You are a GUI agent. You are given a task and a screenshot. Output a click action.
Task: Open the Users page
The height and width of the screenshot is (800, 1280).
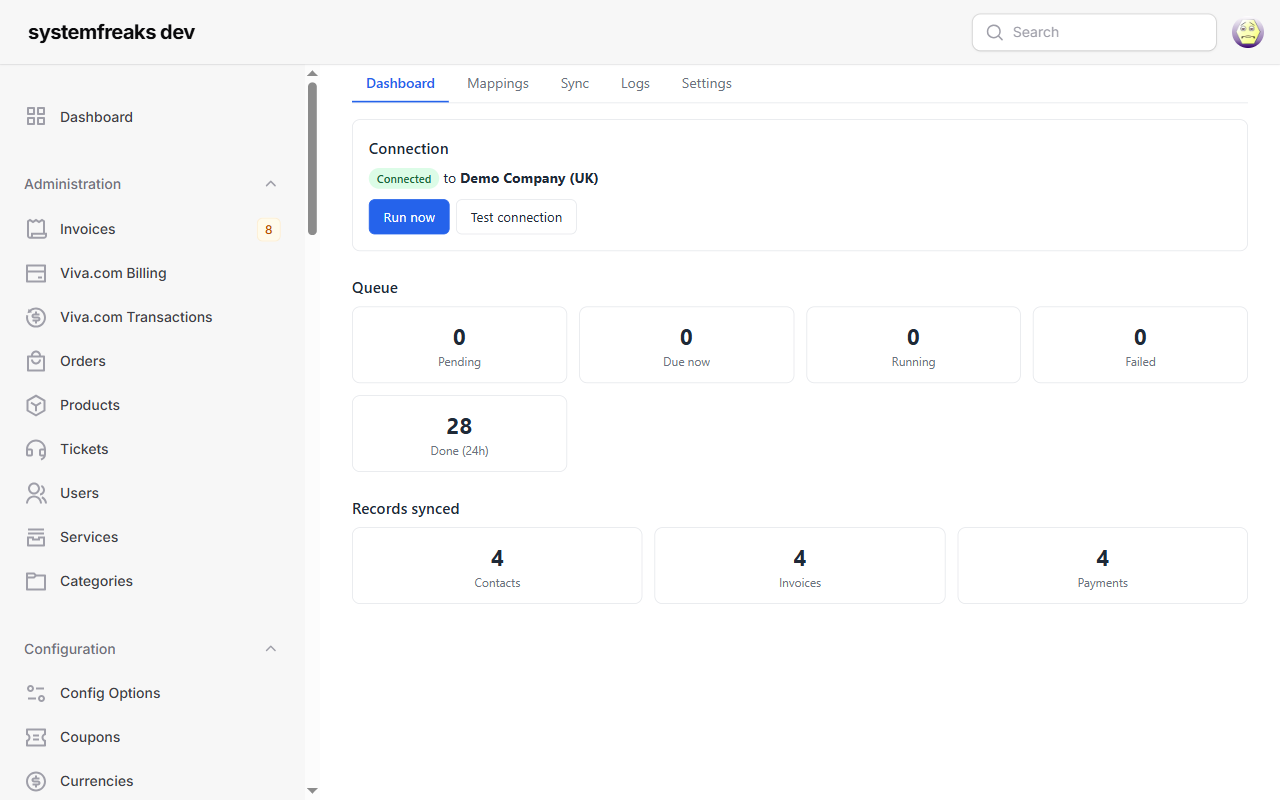coord(79,493)
